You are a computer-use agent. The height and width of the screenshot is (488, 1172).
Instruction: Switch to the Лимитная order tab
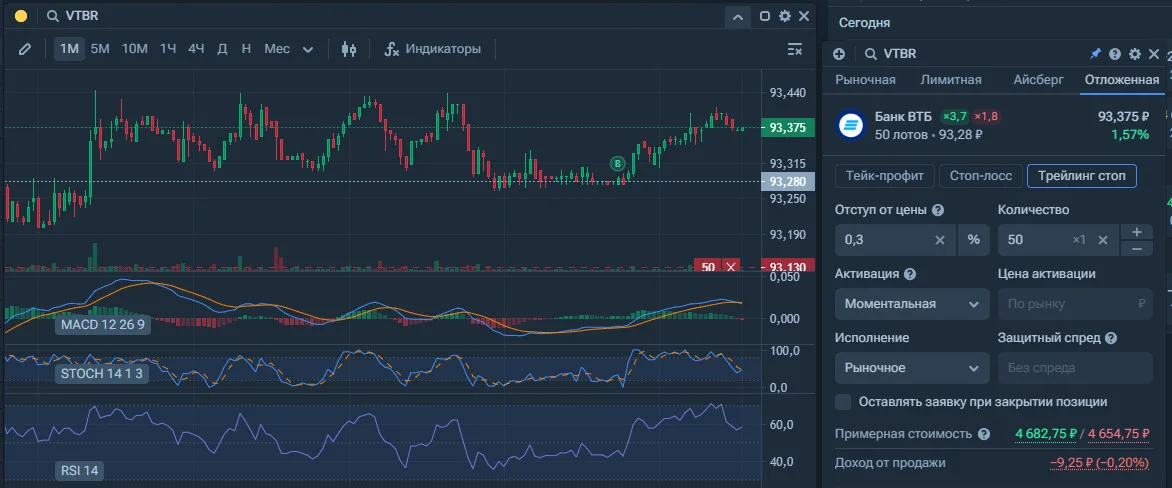pos(951,80)
